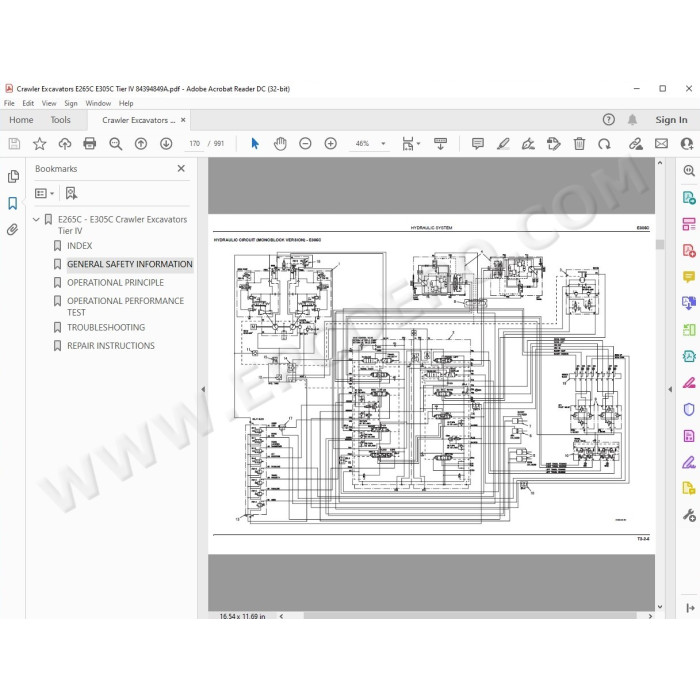Image resolution: width=700 pixels, height=700 pixels.
Task: Click the horizontal scrollbar at bottom
Action: (x=470, y=616)
